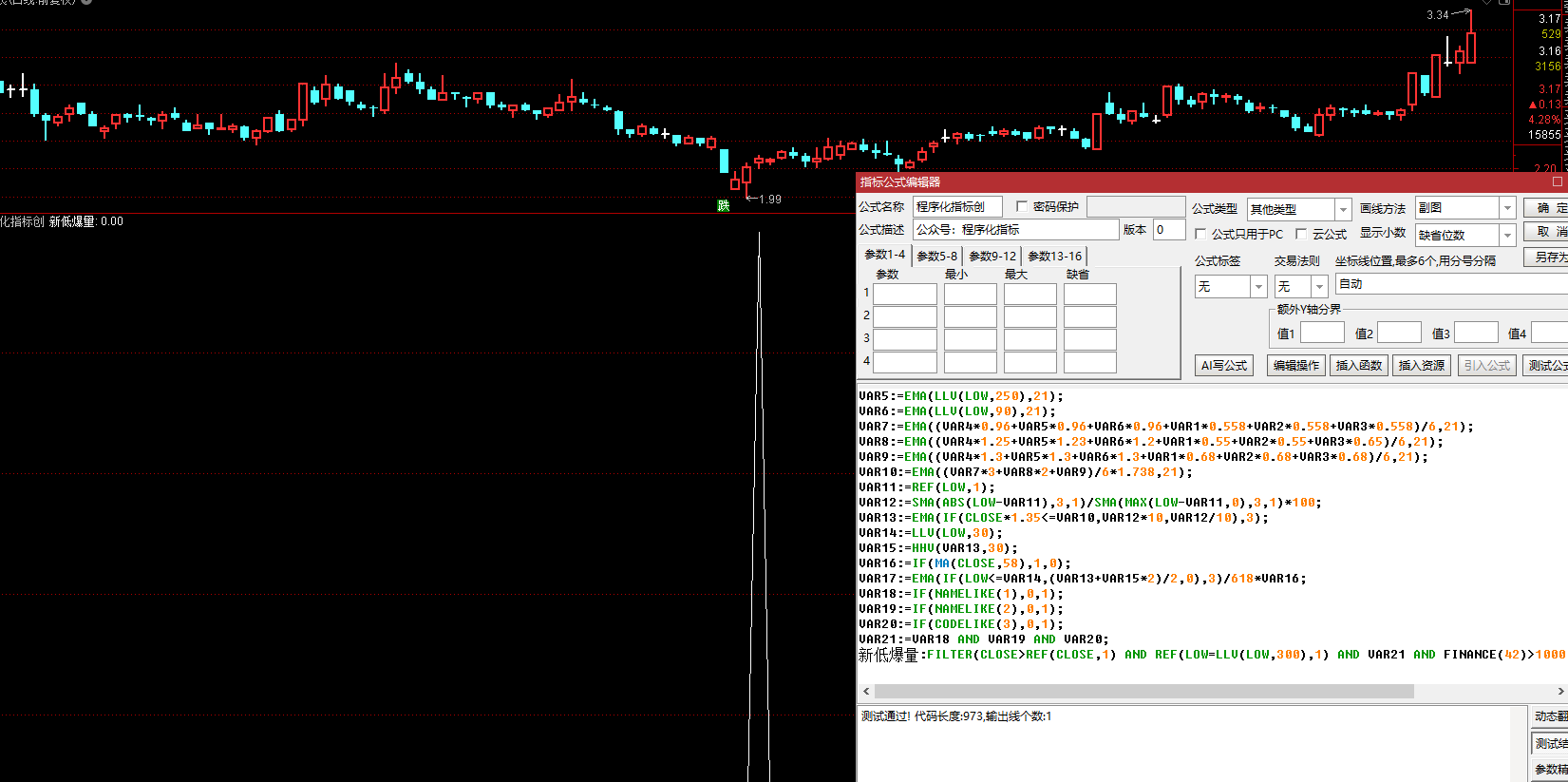Toggle the 云公式 checkbox
This screenshot has width=1568, height=782.
pyautogui.click(x=1301, y=234)
